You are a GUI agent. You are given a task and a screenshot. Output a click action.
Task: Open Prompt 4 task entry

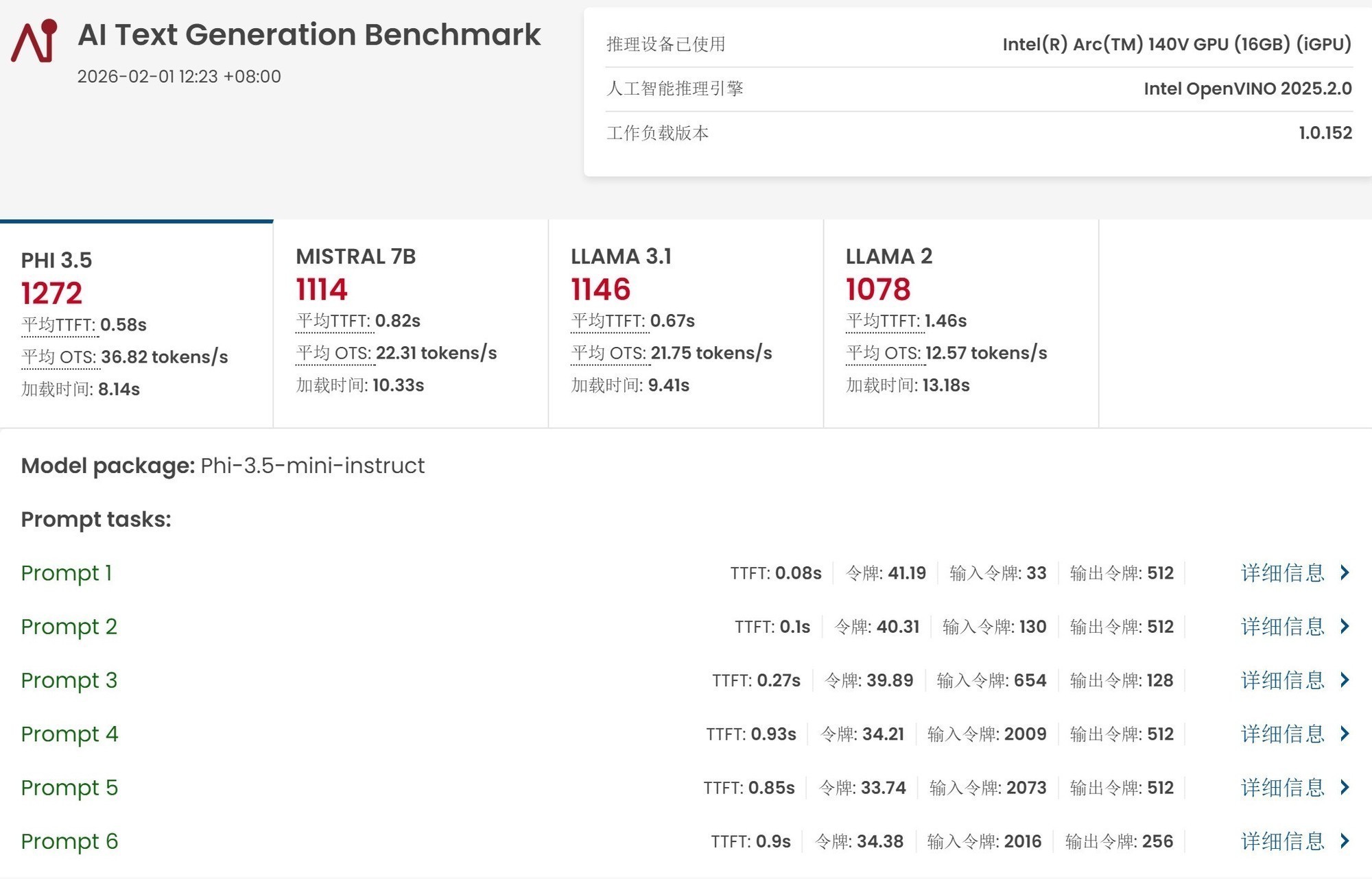pos(69,734)
